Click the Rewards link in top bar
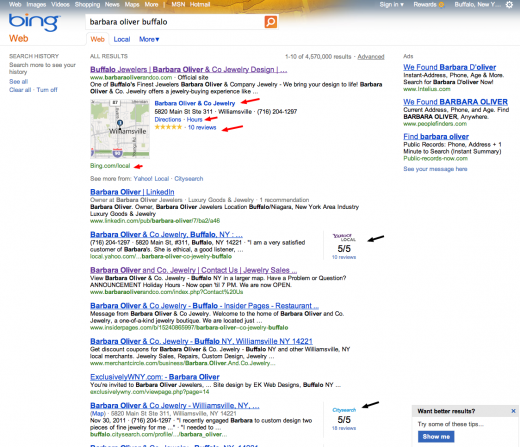The image size is (520, 447). (x=425, y=5)
